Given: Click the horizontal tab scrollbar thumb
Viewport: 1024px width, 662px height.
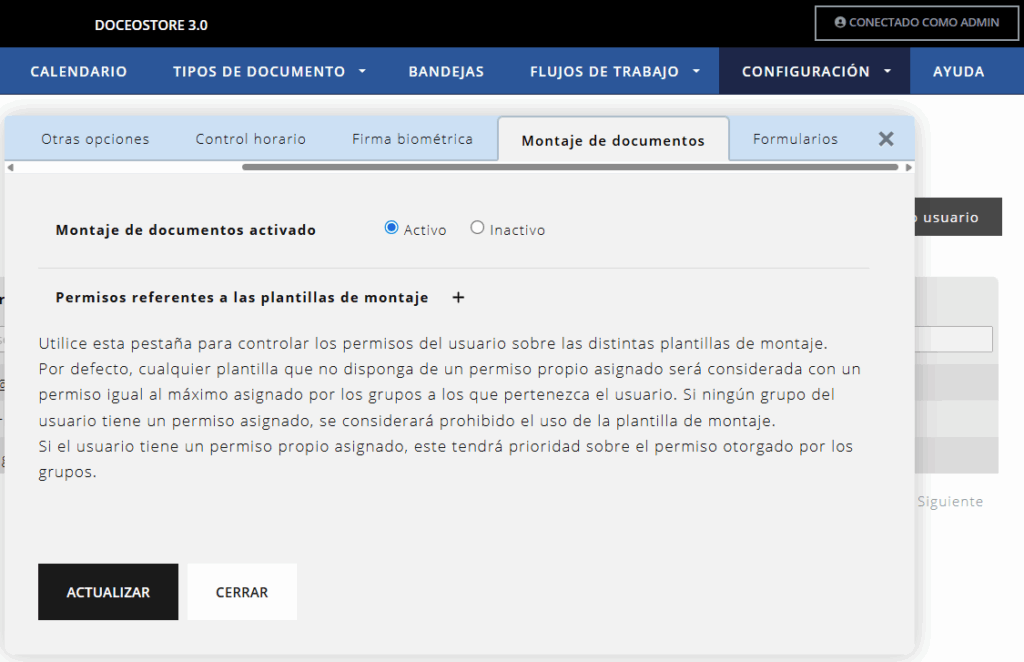Looking at the screenshot, I should 570,167.
